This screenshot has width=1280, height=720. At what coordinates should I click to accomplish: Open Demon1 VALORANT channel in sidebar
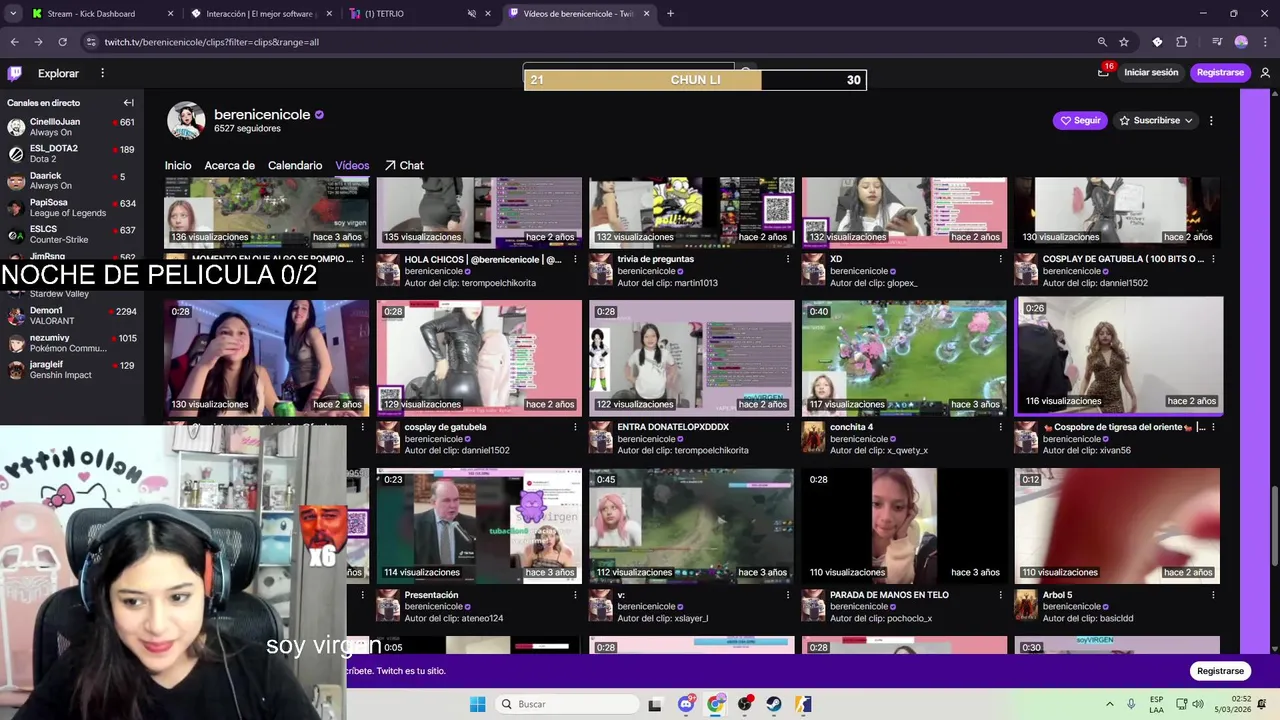pyautogui.click(x=70, y=316)
